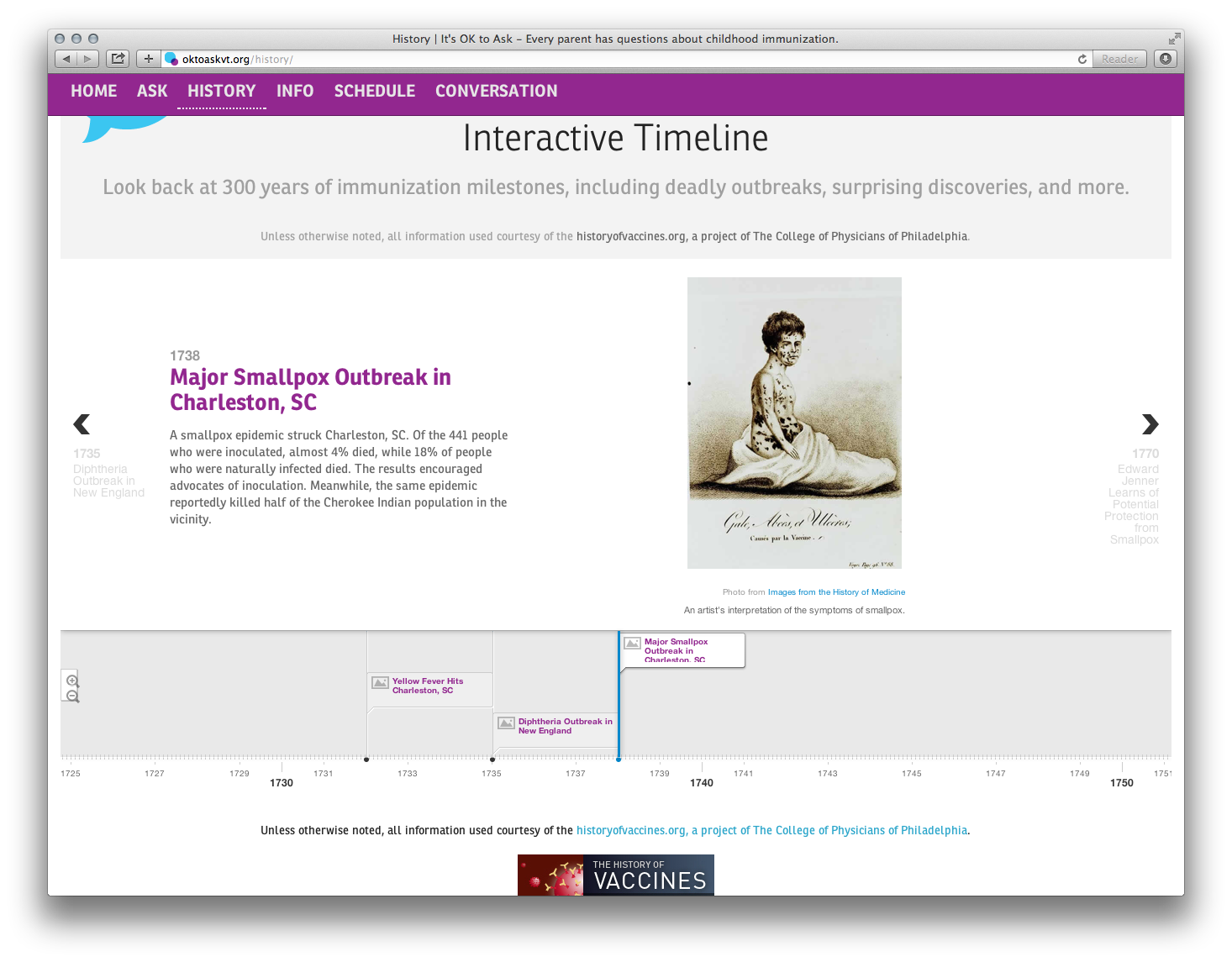Go back using the browser back arrow
1232x962 pixels.
[x=66, y=59]
